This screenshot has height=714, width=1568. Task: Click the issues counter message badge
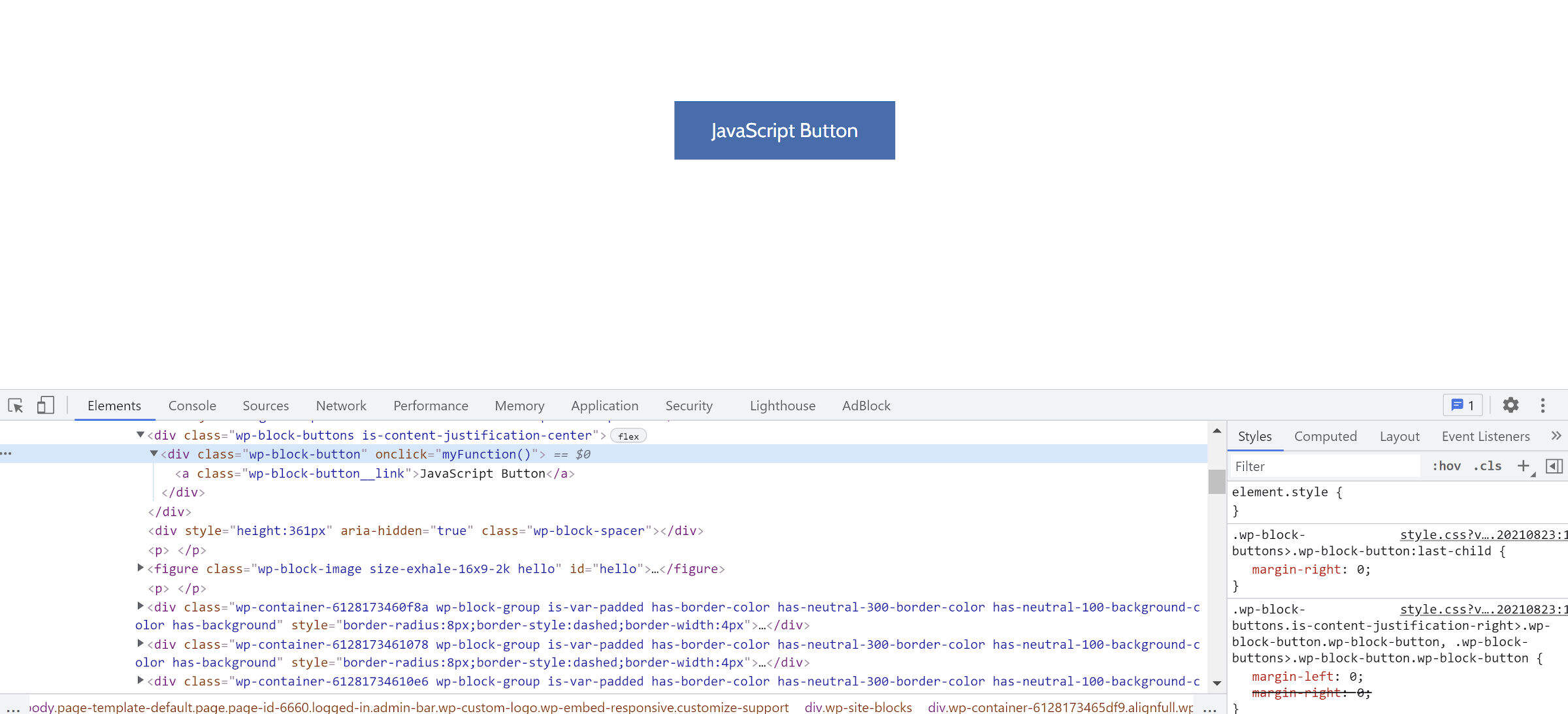pos(1462,406)
